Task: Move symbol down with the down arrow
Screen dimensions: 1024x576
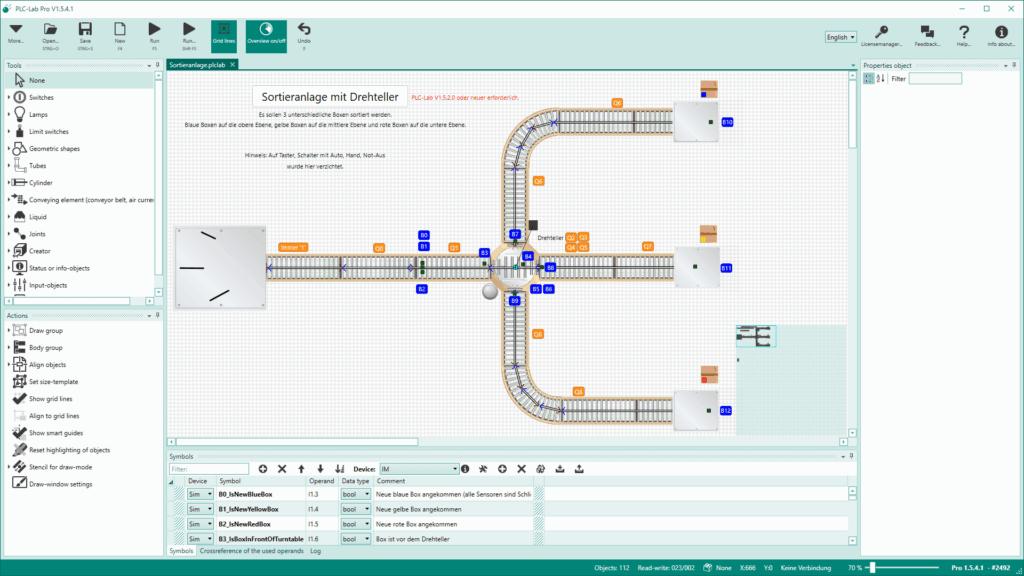Action: point(320,469)
